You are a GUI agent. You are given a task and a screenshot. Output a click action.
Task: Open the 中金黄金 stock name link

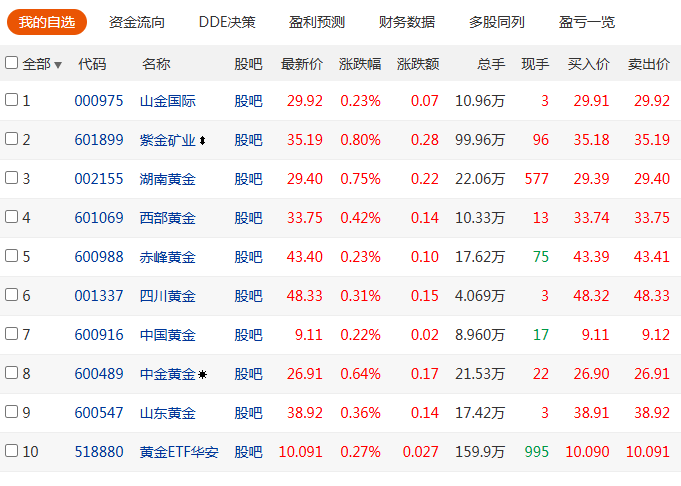(x=168, y=374)
